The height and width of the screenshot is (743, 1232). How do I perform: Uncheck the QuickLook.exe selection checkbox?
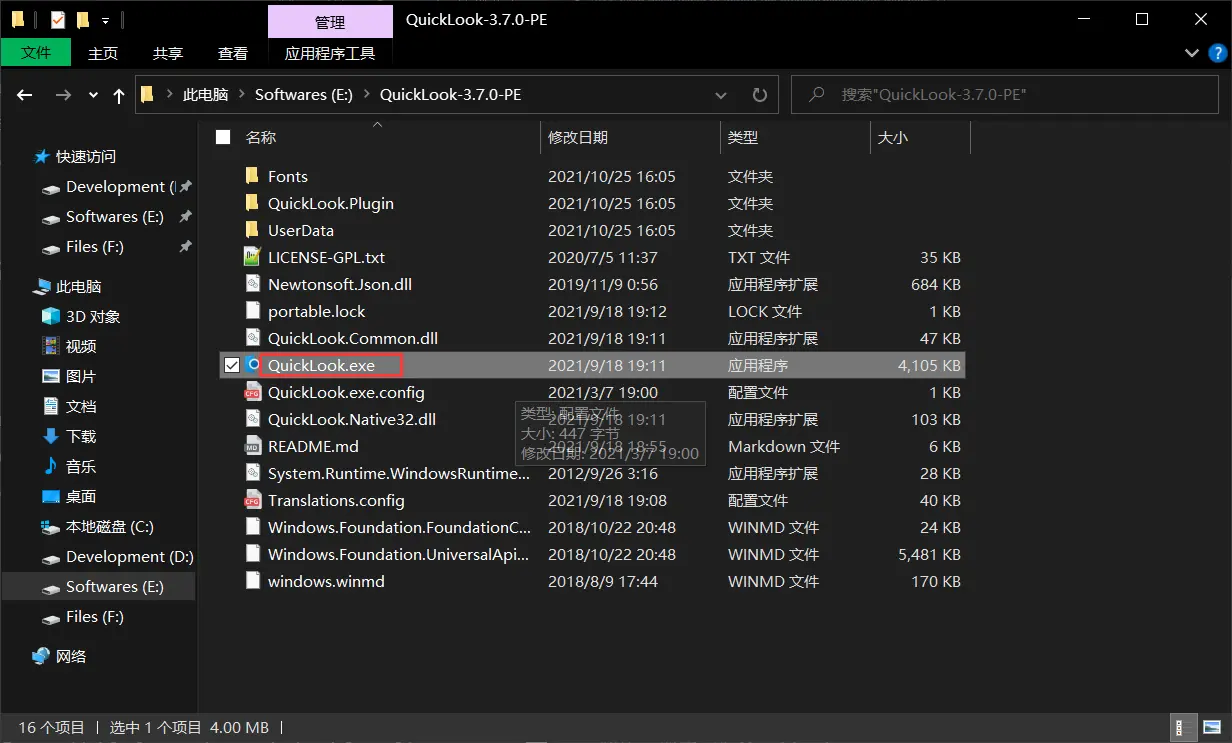[x=231, y=365]
